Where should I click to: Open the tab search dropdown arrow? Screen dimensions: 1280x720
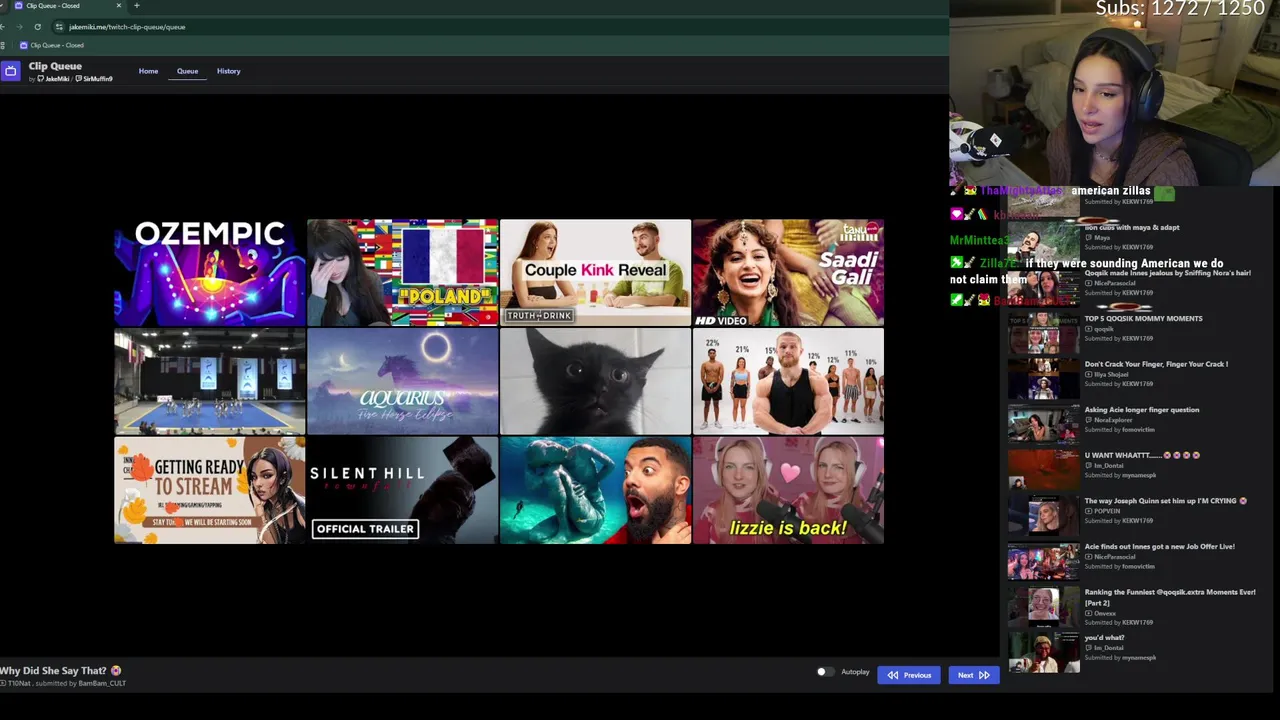coord(3,6)
